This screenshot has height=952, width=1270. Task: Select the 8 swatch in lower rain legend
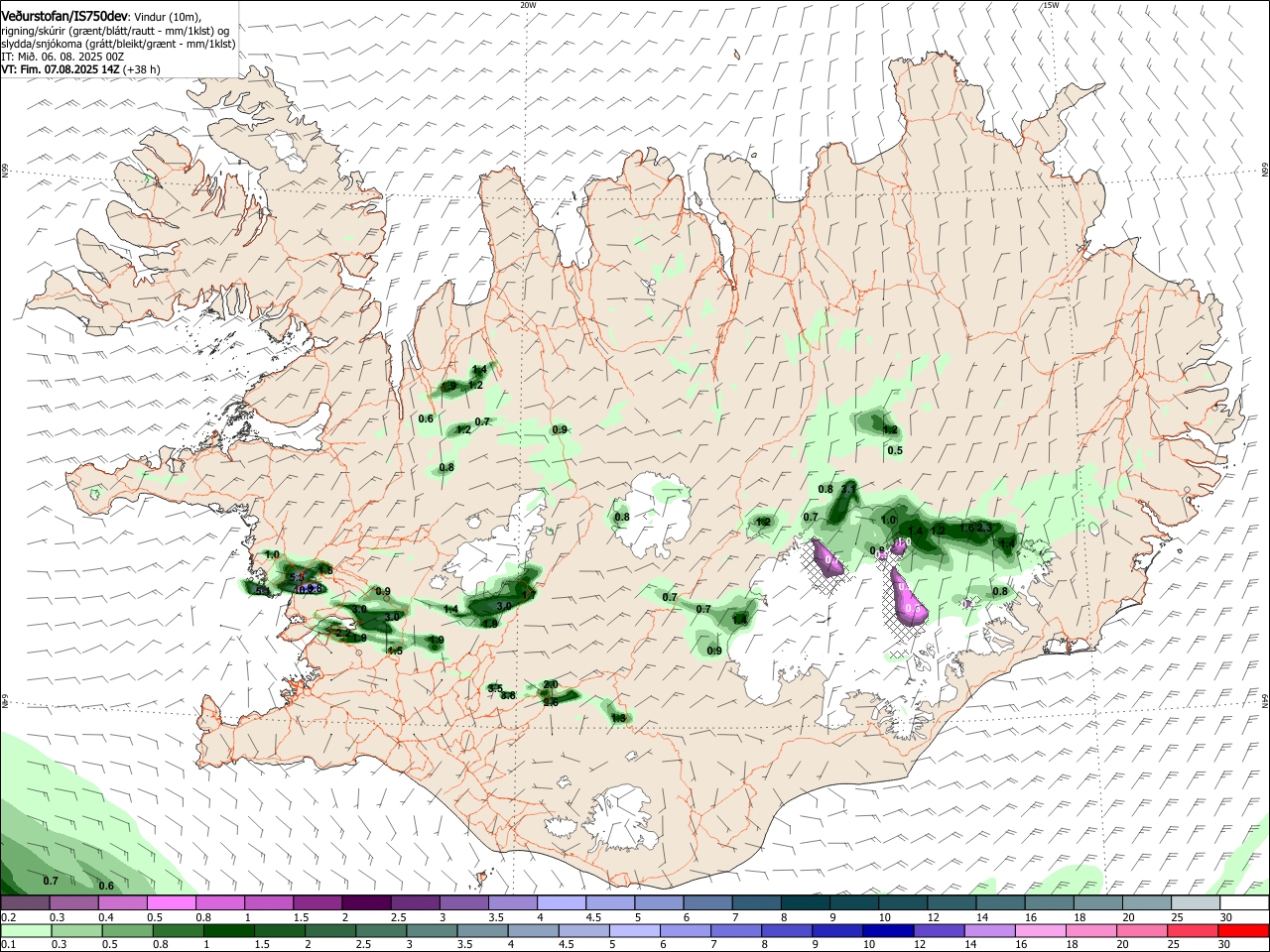786,930
